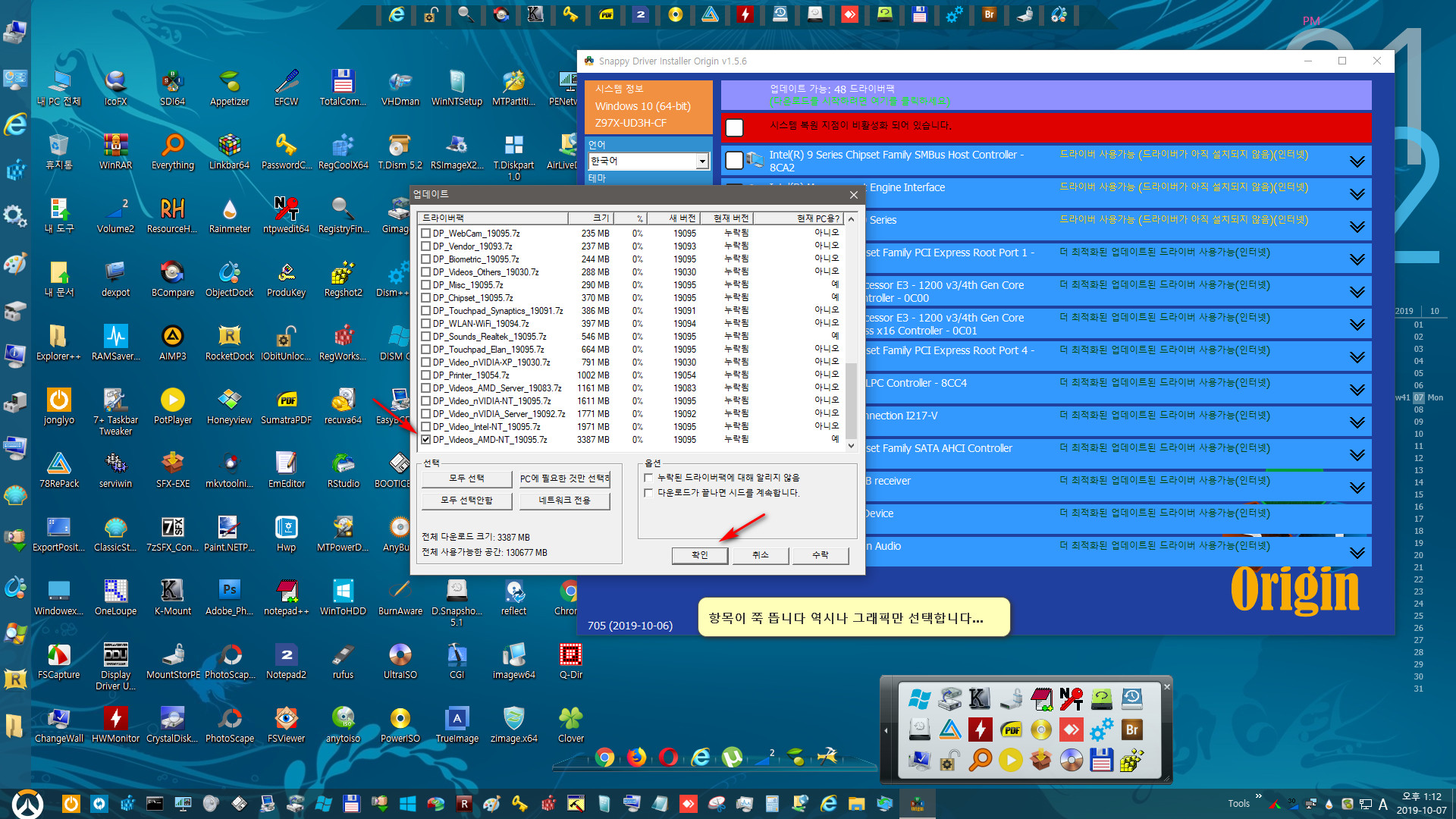
Task: Expand the SMBus Host Controller driver row
Action: tap(1357, 162)
